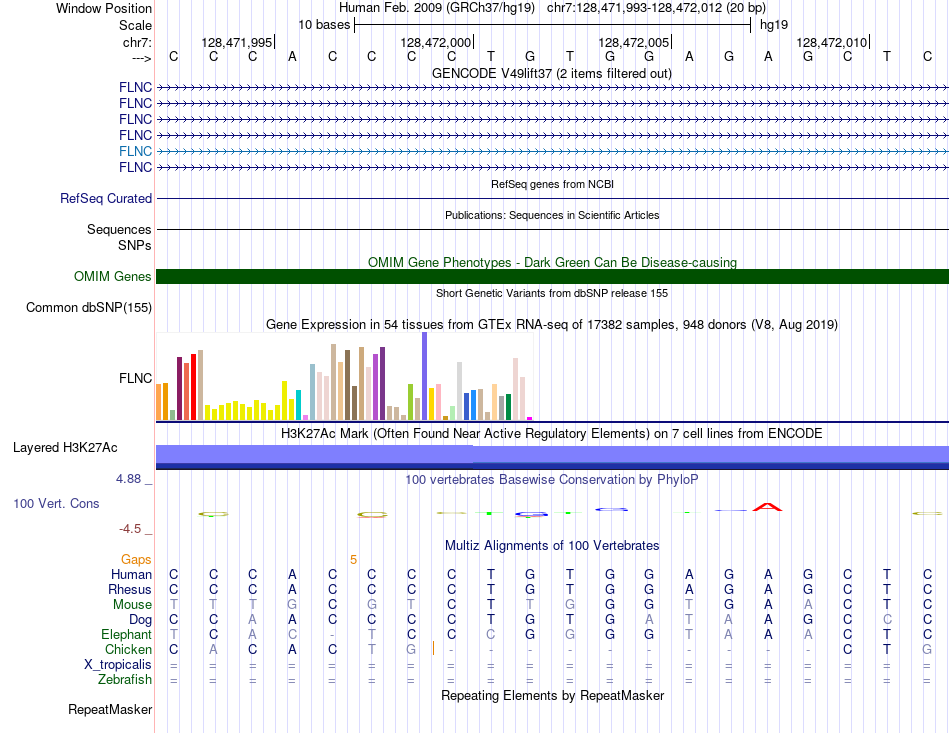Image resolution: width=950 pixels, height=733 pixels.
Task: Click the -4.5 PhyloP lower limit value
Action: pos(130,529)
